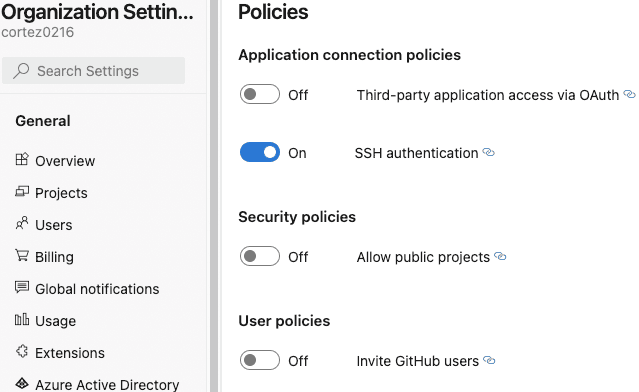Screen dimensions: 639x392
Task: Open Azure Active Directory settings
Action: coord(107,385)
